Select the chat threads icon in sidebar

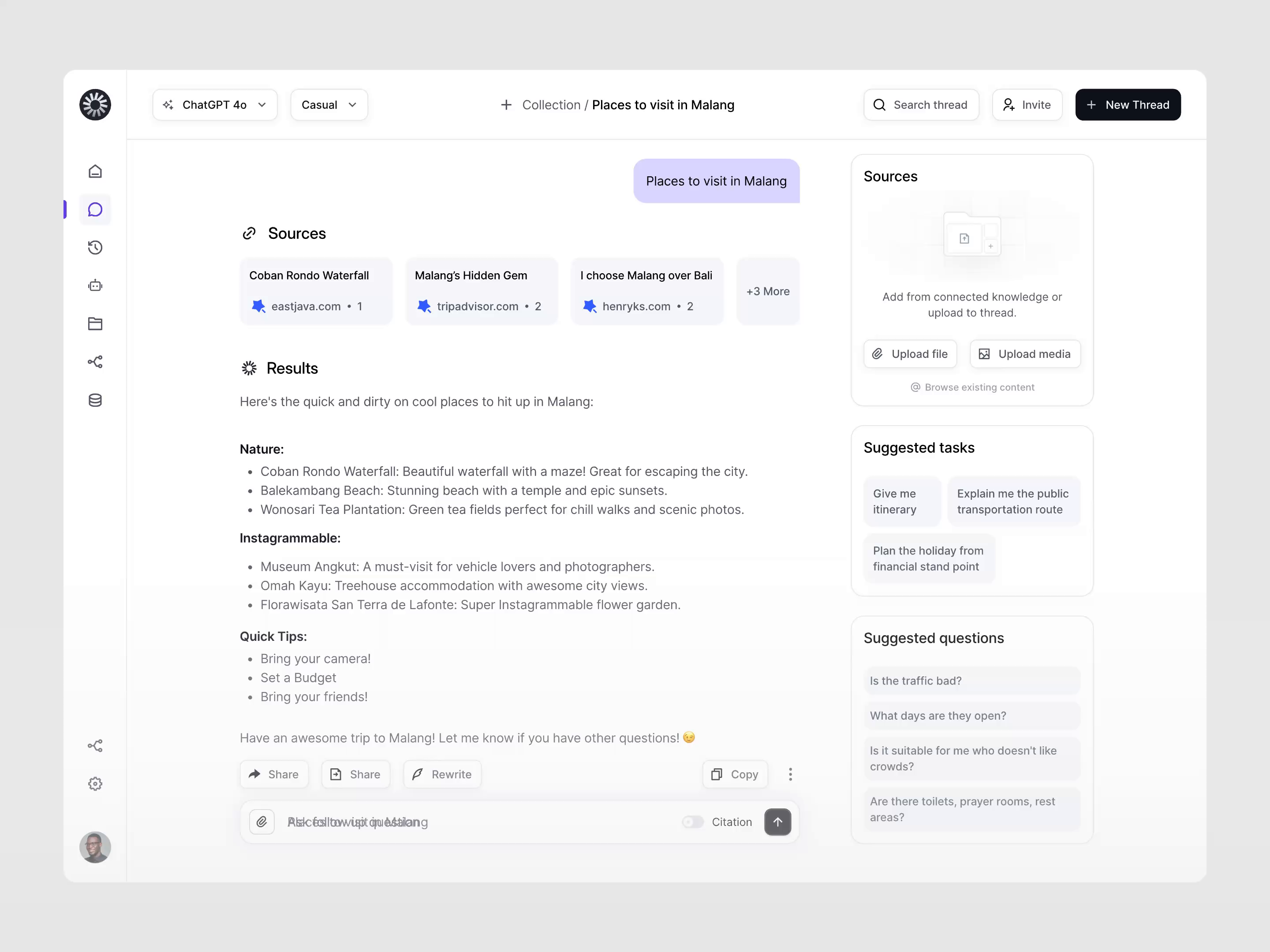click(x=95, y=209)
